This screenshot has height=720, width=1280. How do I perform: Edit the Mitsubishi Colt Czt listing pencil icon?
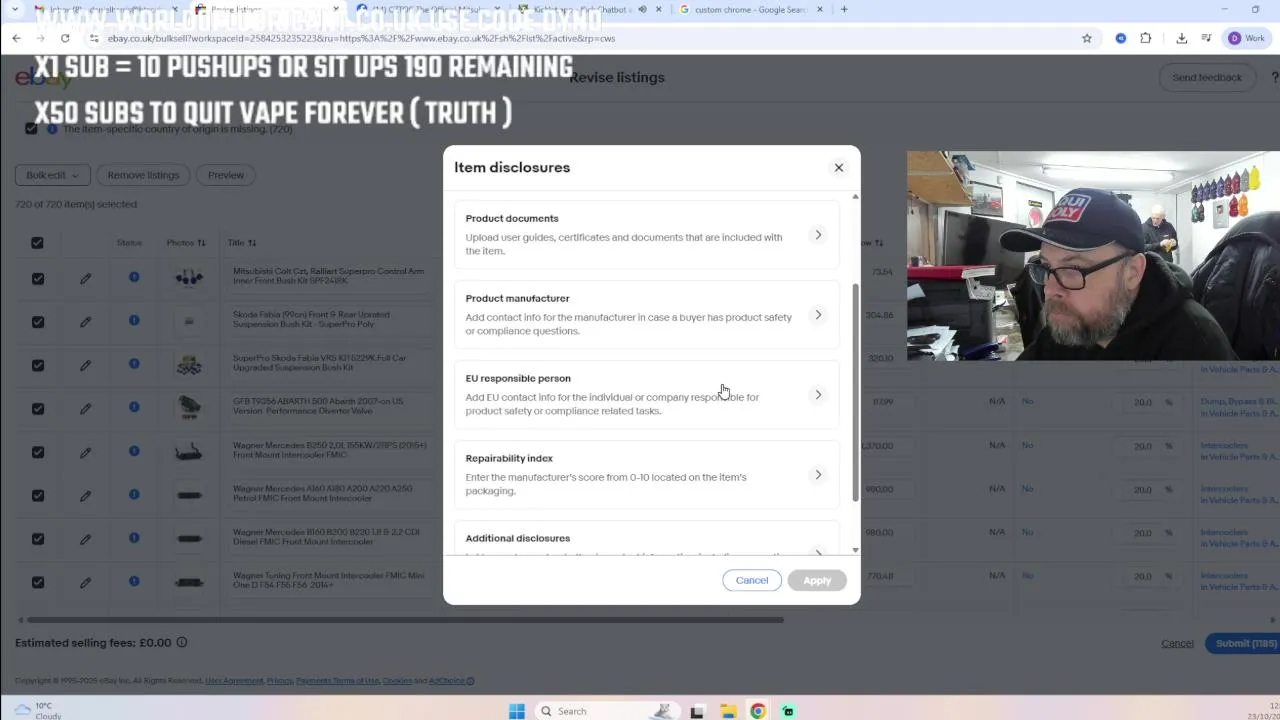click(x=85, y=278)
